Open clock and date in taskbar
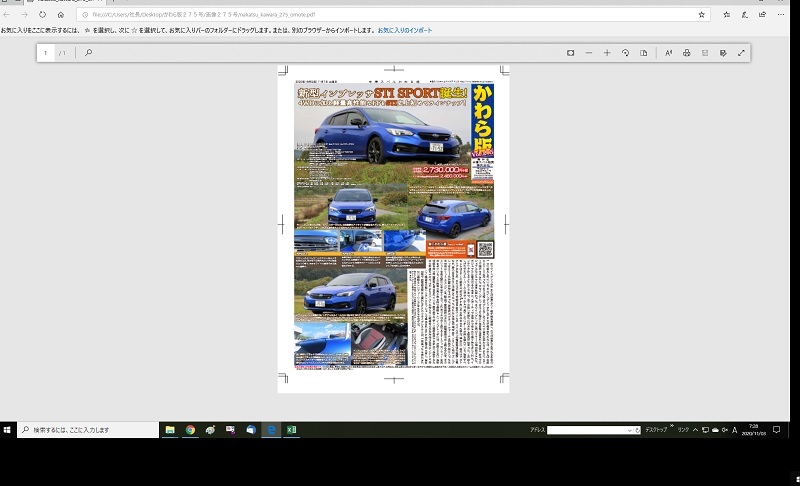800x486 pixels. (x=754, y=430)
